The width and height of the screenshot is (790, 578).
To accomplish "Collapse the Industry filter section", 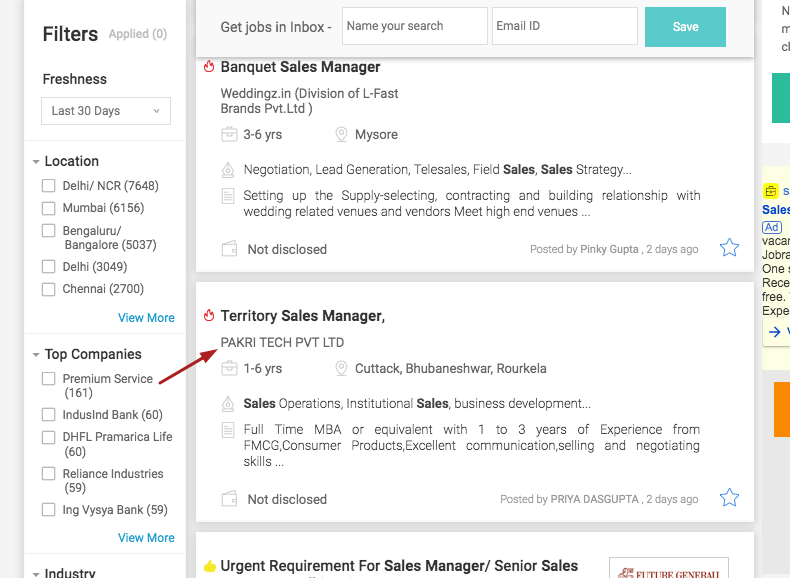I will (x=36, y=573).
